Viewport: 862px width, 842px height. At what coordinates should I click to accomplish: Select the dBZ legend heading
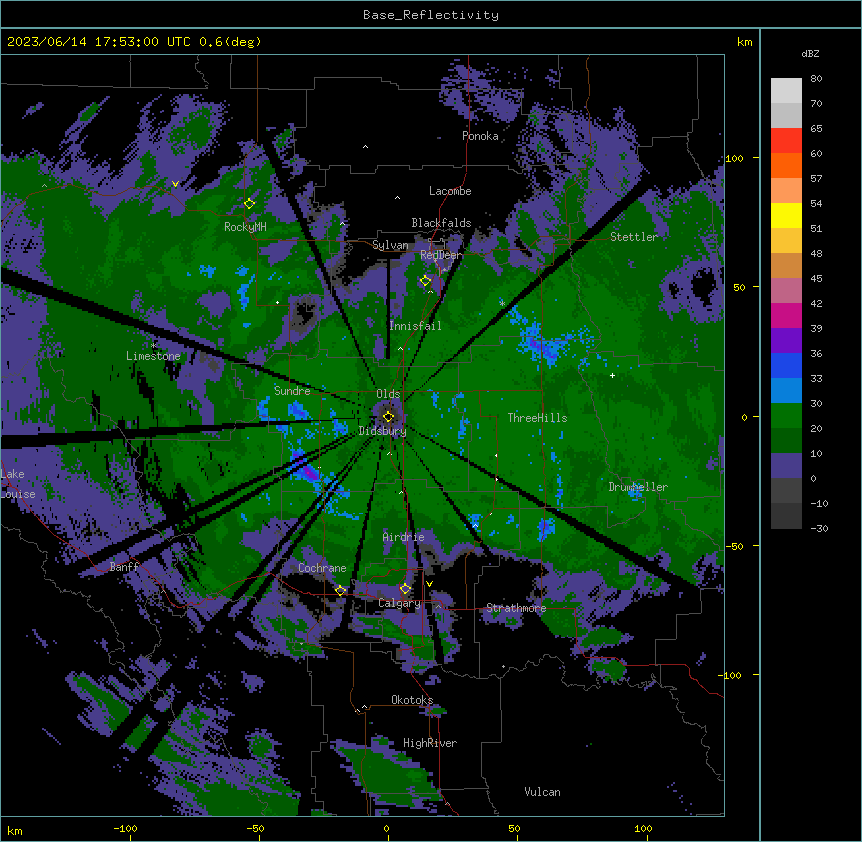tap(810, 53)
